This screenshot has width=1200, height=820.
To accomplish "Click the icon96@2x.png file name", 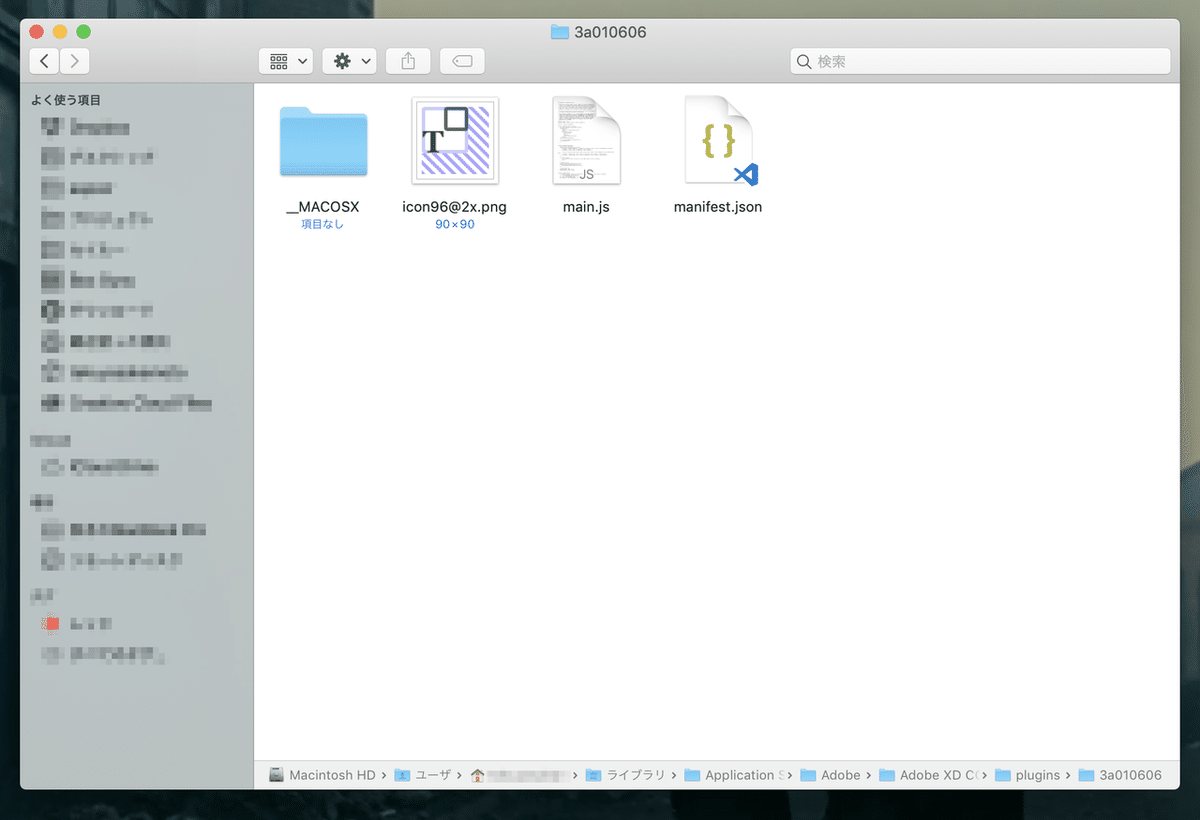I will point(454,207).
